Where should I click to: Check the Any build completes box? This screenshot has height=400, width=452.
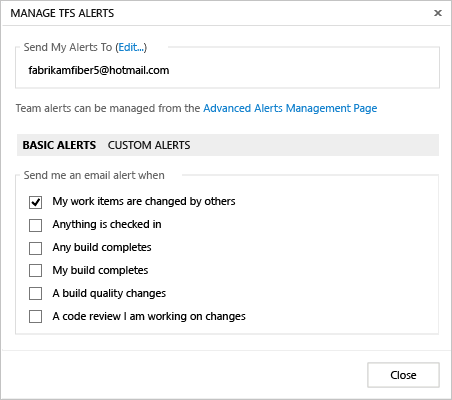(35, 248)
